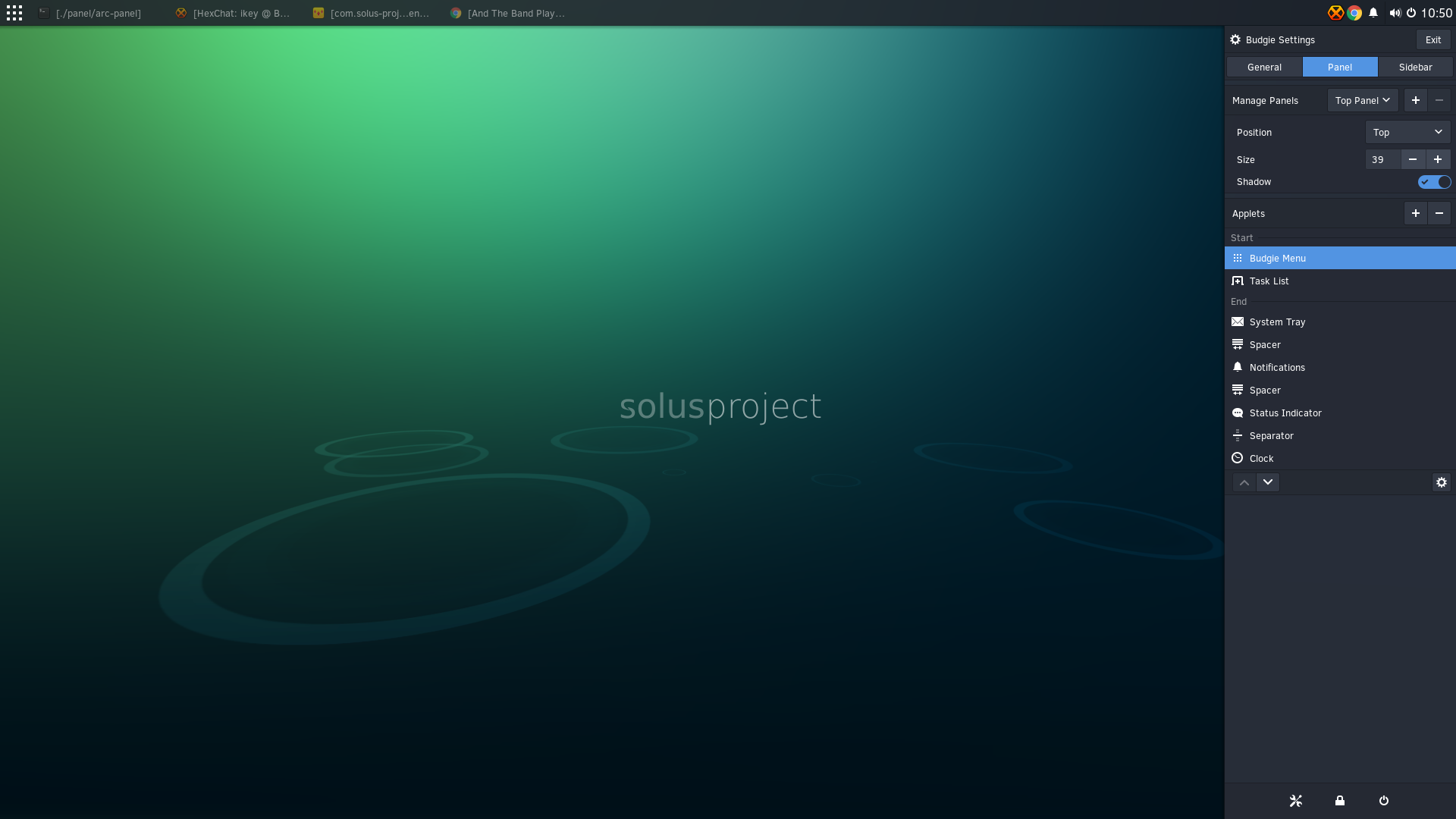Select the Task List applet row
The width and height of the screenshot is (1456, 819).
tap(1340, 281)
